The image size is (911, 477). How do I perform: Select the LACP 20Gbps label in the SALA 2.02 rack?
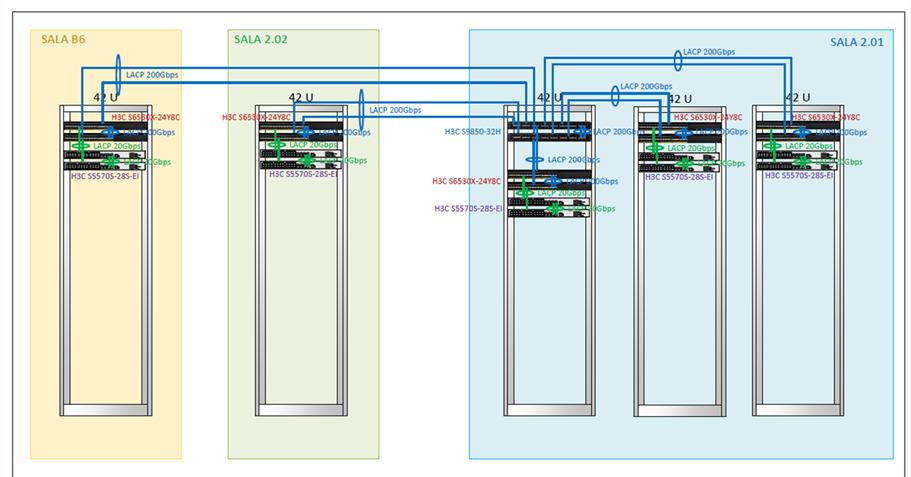tap(313, 145)
